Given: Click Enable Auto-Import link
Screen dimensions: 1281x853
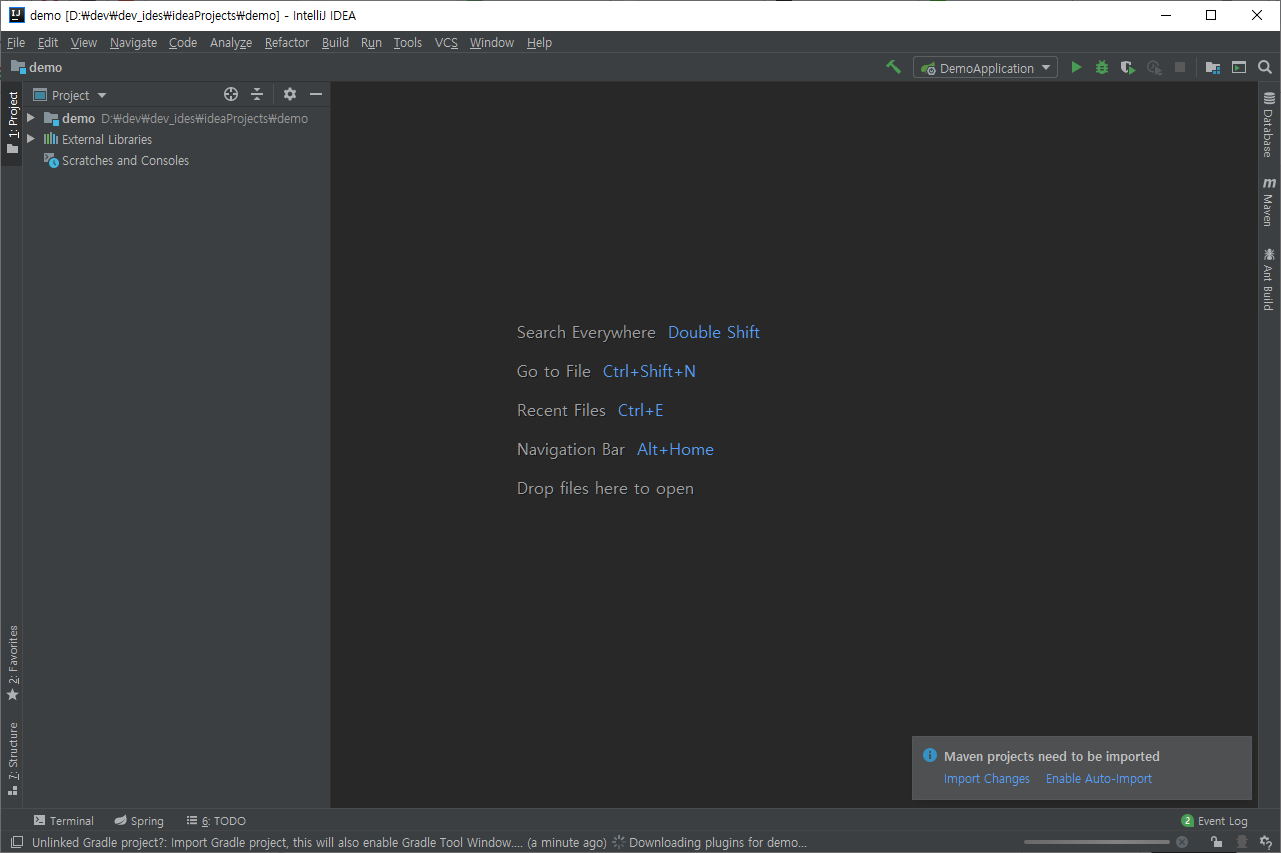Looking at the screenshot, I should (x=1099, y=779).
